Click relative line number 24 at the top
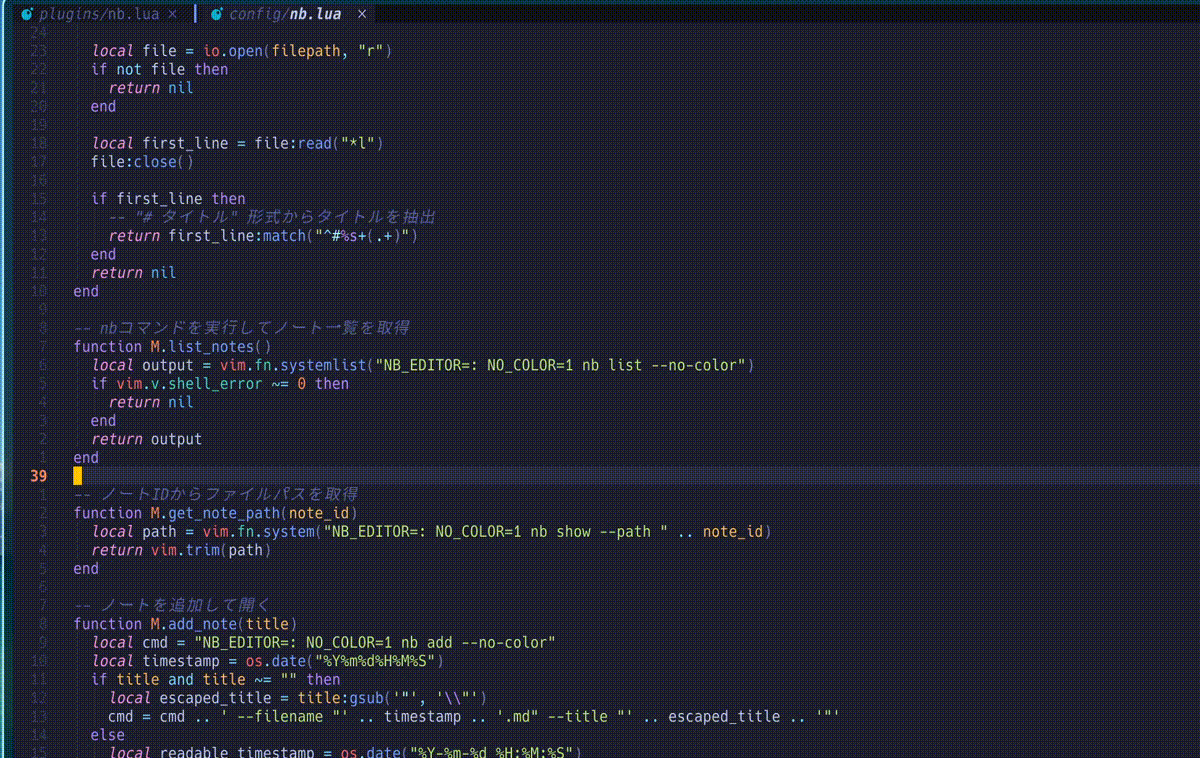The image size is (1200, 758). tap(38, 32)
